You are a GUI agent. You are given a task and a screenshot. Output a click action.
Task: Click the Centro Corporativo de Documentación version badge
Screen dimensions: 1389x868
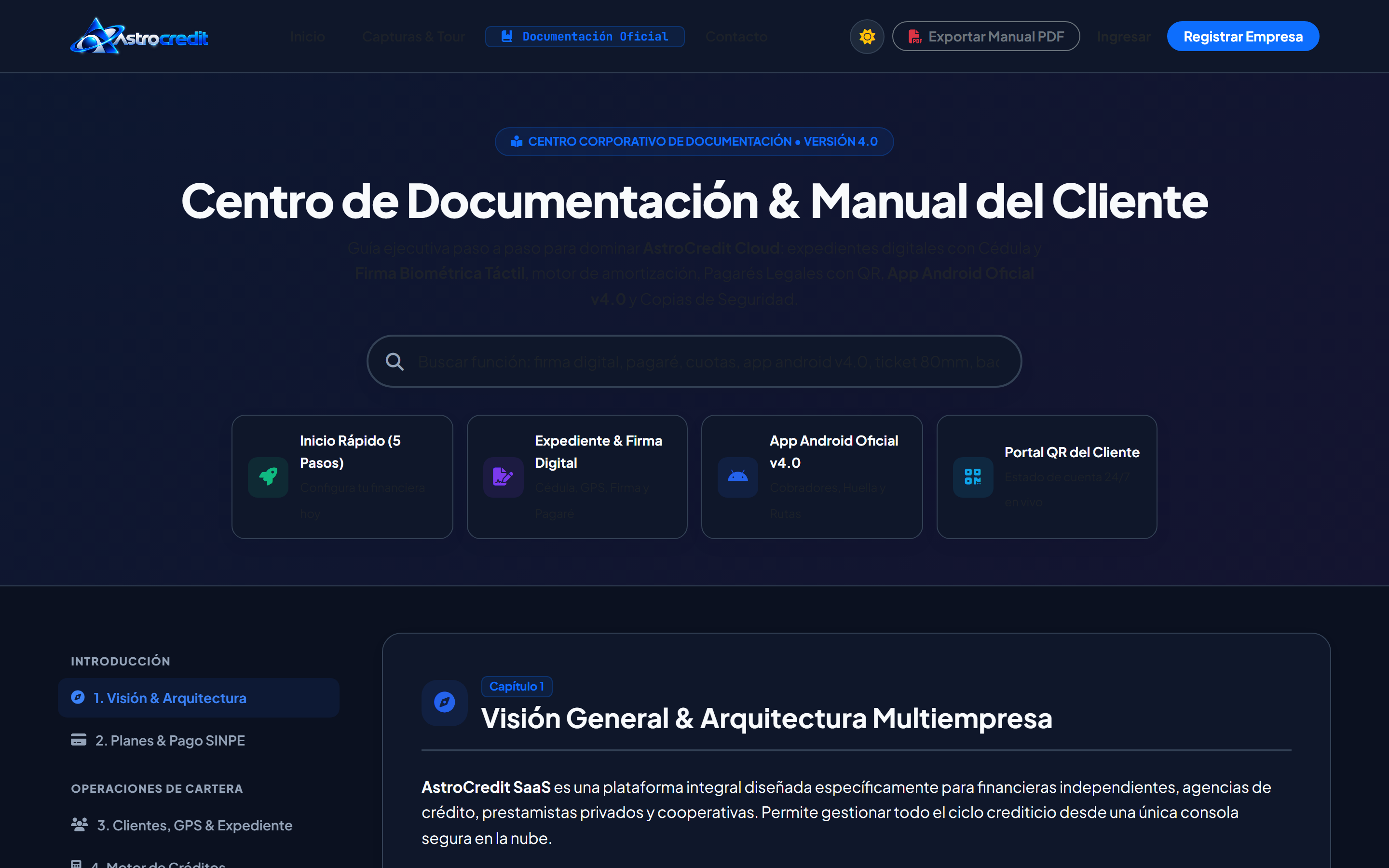point(694,141)
